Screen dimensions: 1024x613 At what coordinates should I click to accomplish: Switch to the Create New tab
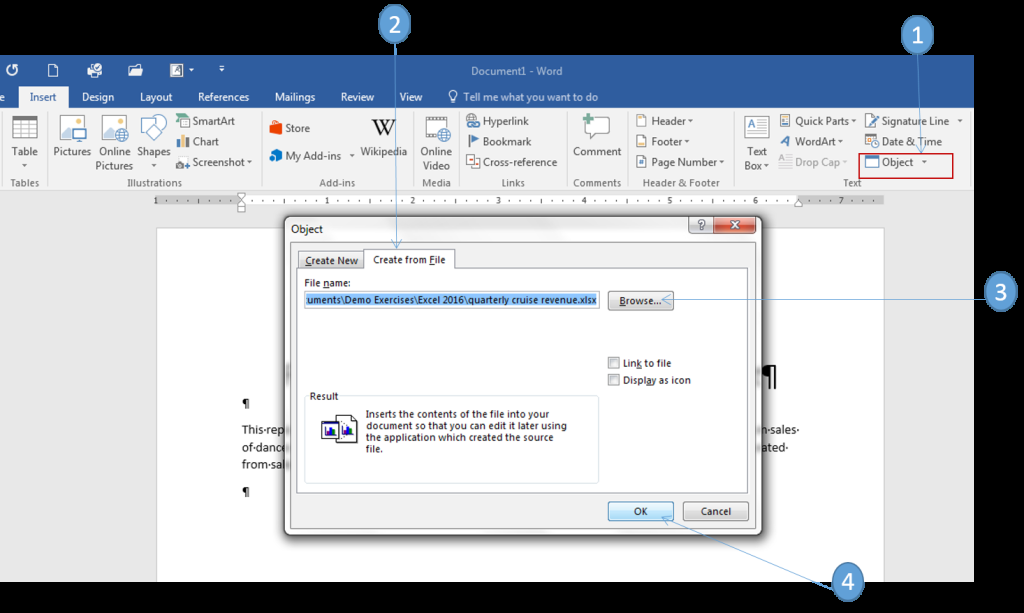[x=330, y=259]
